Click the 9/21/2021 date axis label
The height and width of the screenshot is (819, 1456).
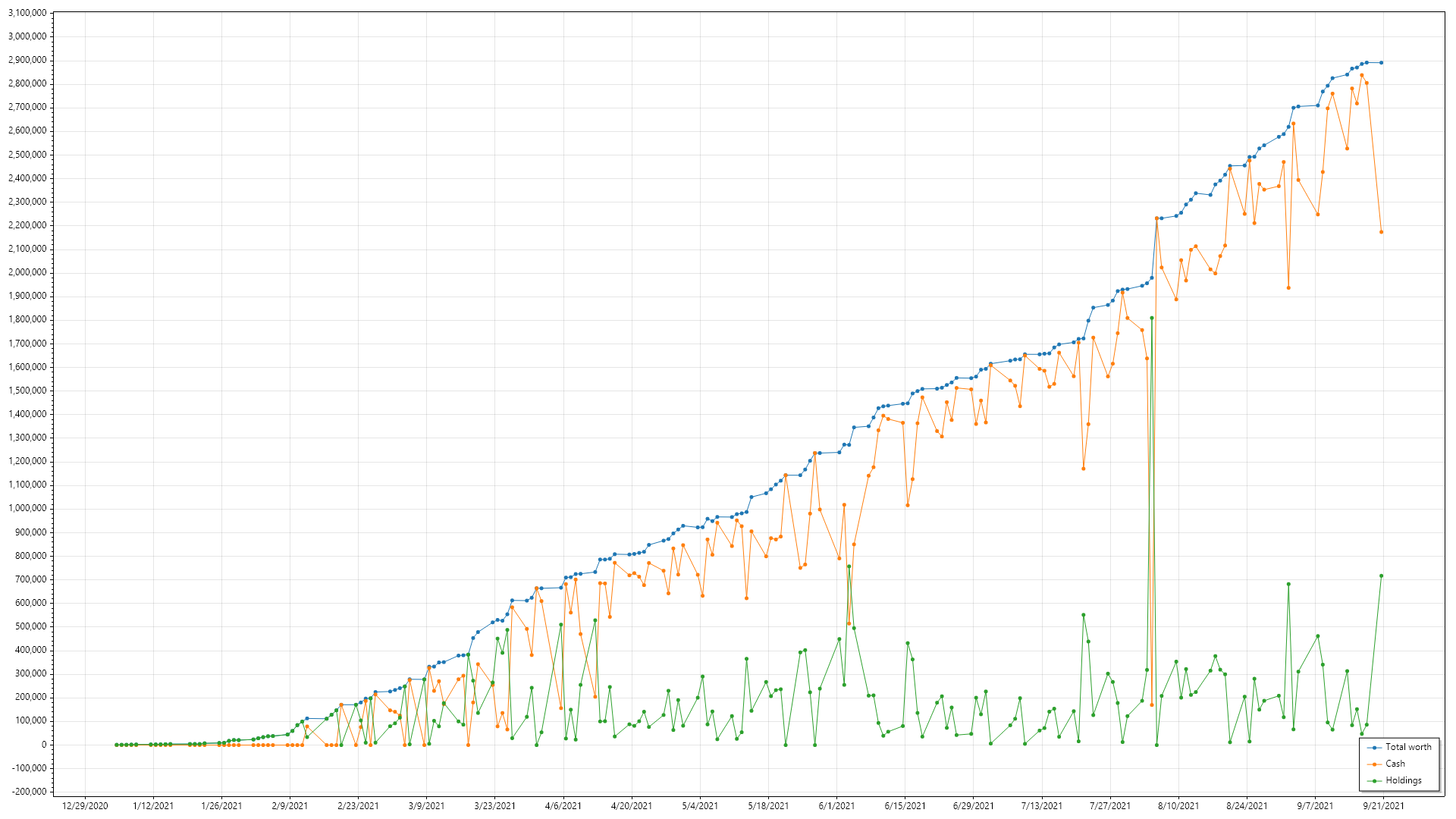[1383, 806]
